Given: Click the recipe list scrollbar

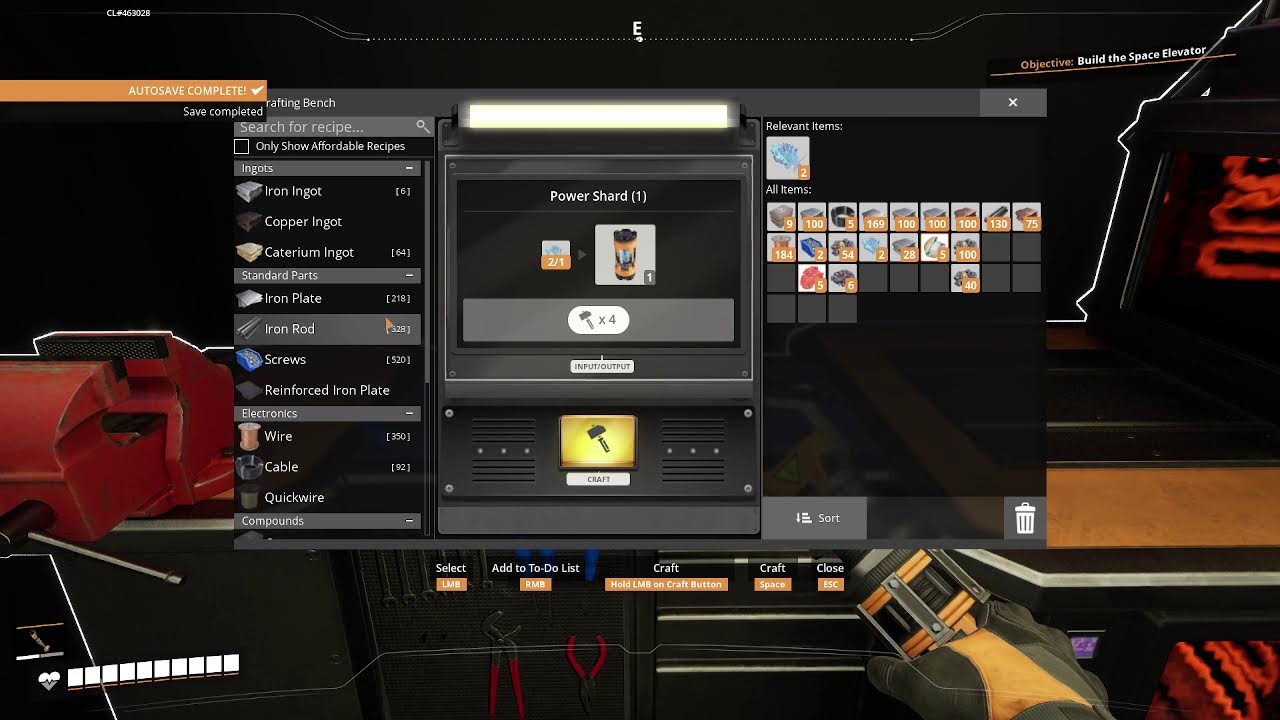Looking at the screenshot, I should point(429,270).
